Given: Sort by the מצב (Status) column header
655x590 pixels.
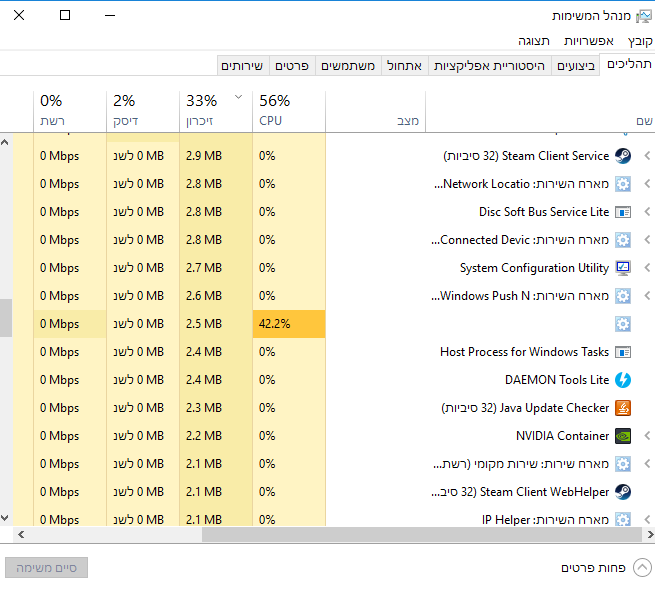Looking at the screenshot, I should click(x=376, y=111).
